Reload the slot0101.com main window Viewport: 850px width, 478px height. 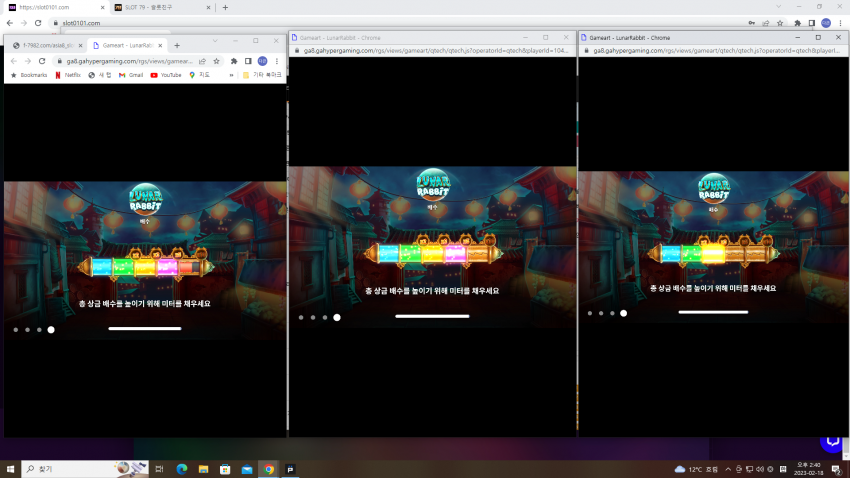(38, 23)
